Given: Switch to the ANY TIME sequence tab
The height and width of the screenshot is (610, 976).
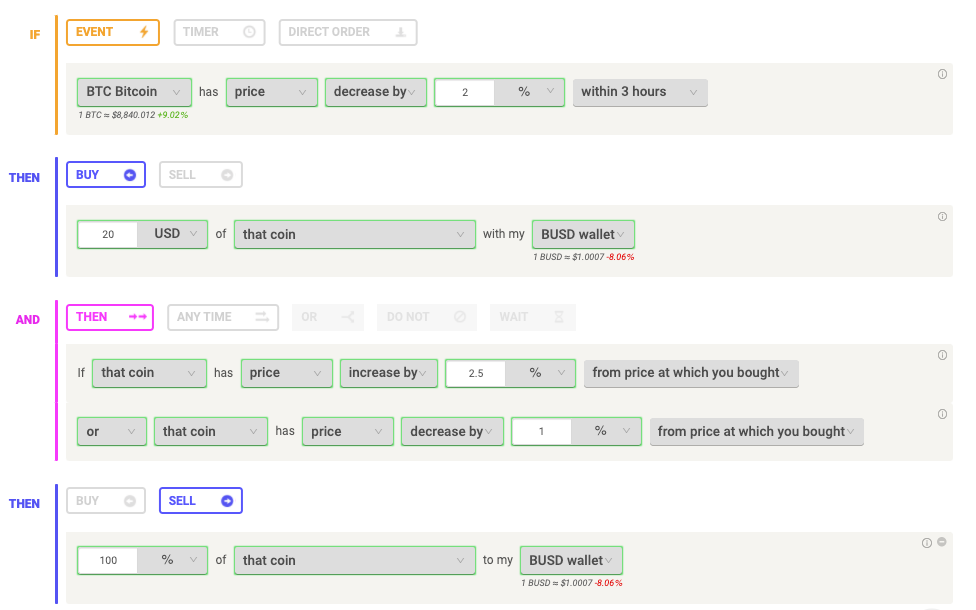Looking at the screenshot, I should click(223, 317).
